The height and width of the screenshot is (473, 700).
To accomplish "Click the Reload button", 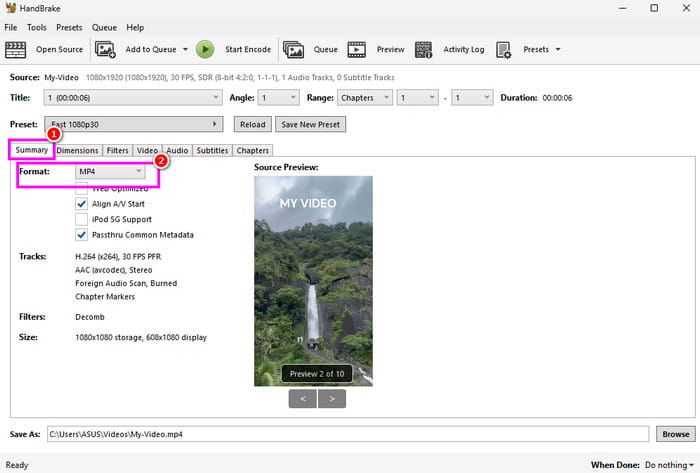I will (x=253, y=124).
